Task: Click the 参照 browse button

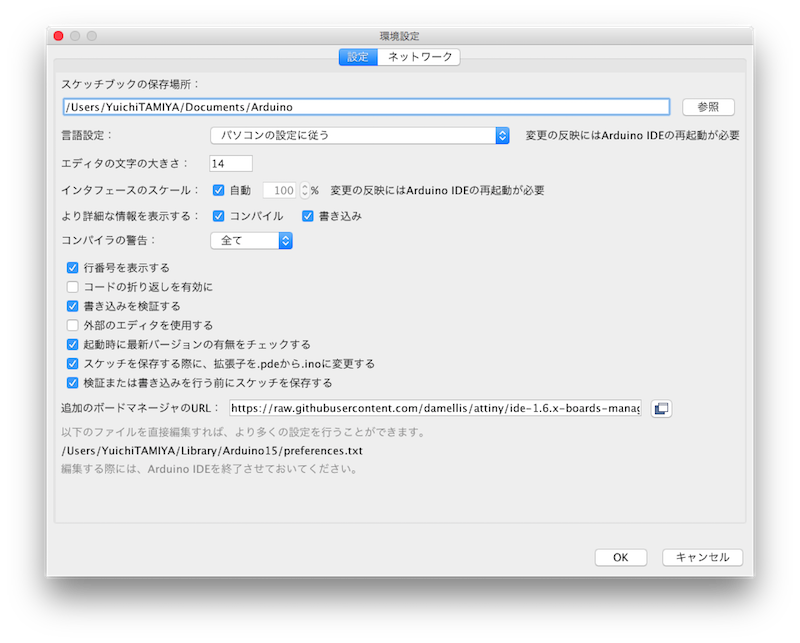Action: (708, 107)
